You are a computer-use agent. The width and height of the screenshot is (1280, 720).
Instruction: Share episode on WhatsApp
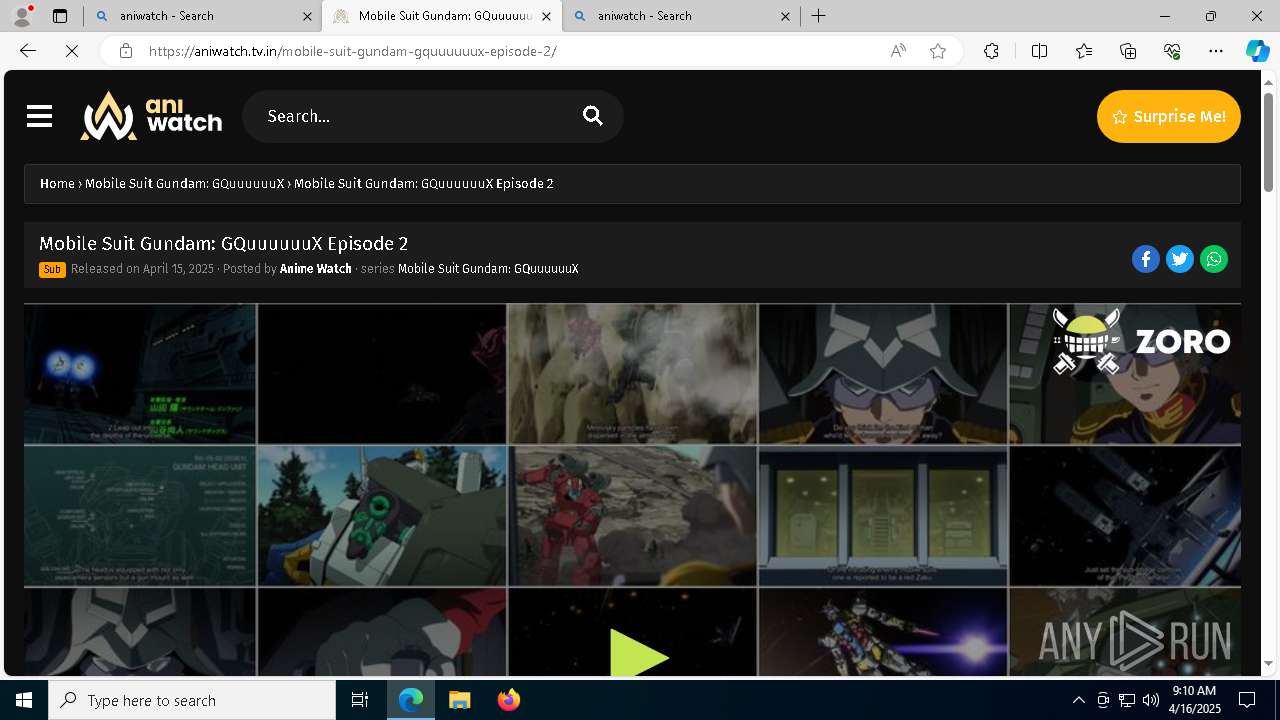point(1214,259)
